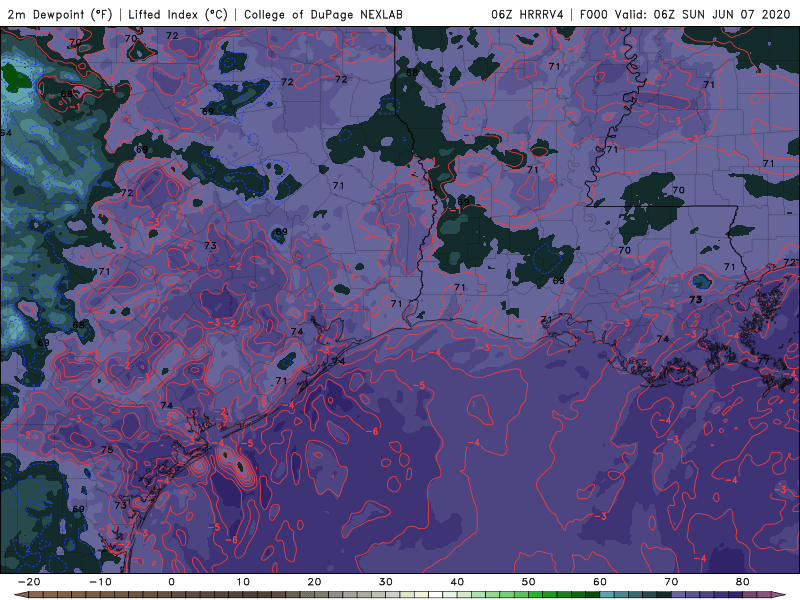
Task: Click the 80 label on the color scale
Action: point(743,582)
